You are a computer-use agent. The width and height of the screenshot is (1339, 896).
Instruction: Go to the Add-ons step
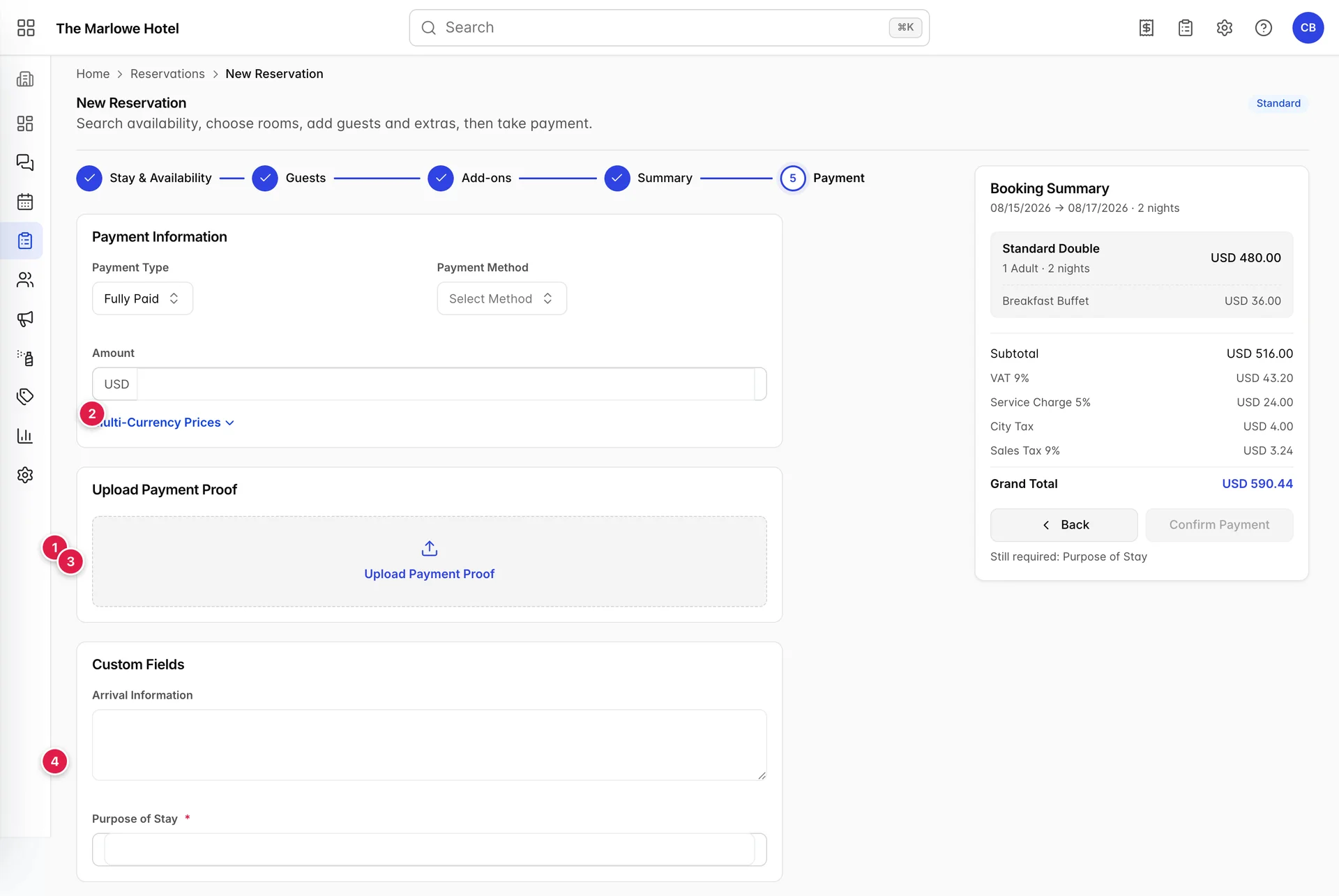469,178
